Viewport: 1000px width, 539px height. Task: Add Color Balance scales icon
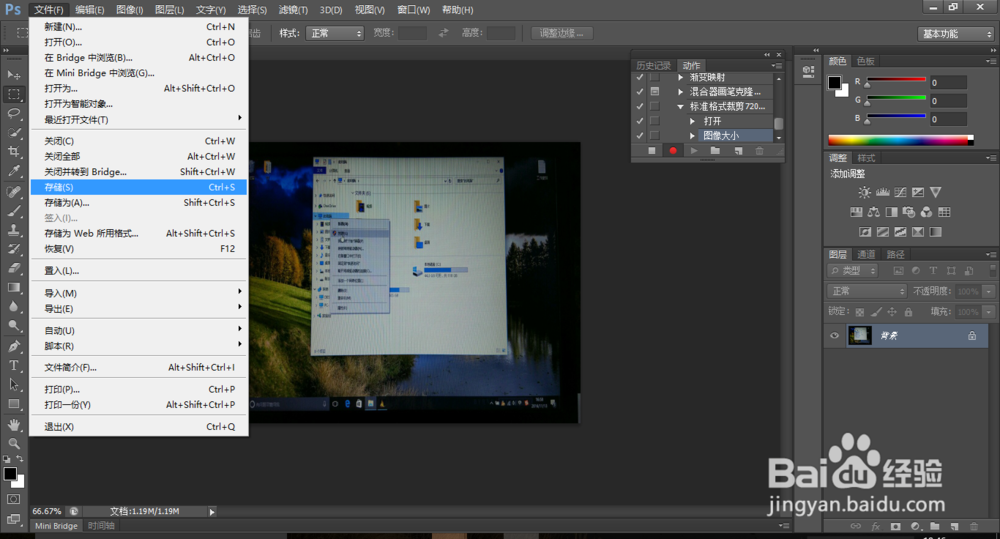click(x=874, y=212)
